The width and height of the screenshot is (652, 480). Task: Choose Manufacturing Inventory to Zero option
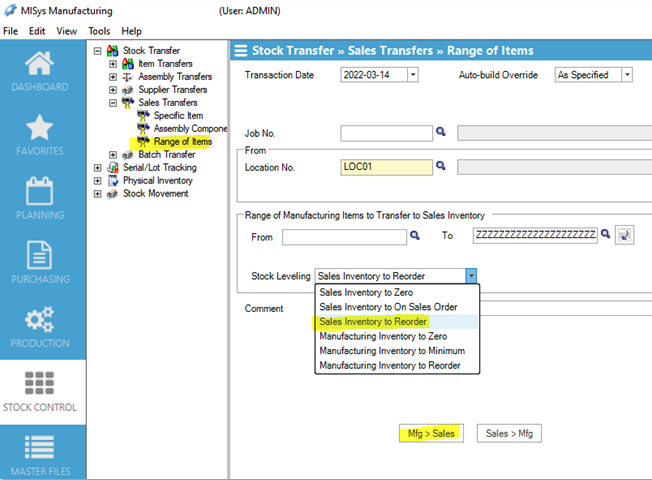click(x=398, y=336)
